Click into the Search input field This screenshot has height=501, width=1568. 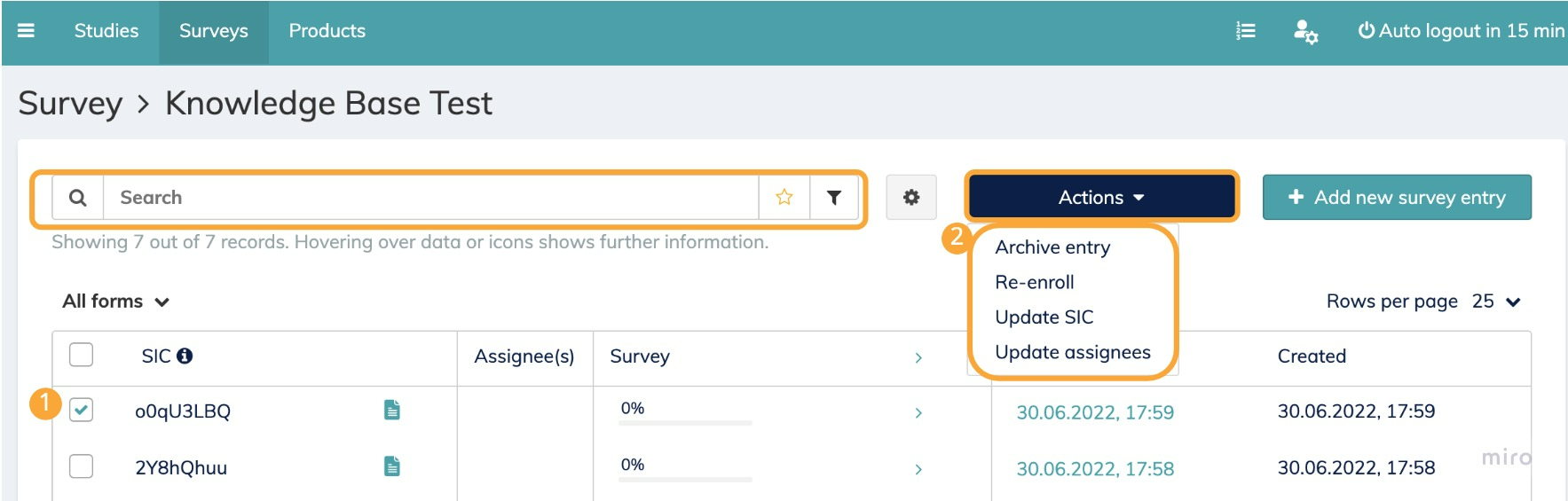430,198
